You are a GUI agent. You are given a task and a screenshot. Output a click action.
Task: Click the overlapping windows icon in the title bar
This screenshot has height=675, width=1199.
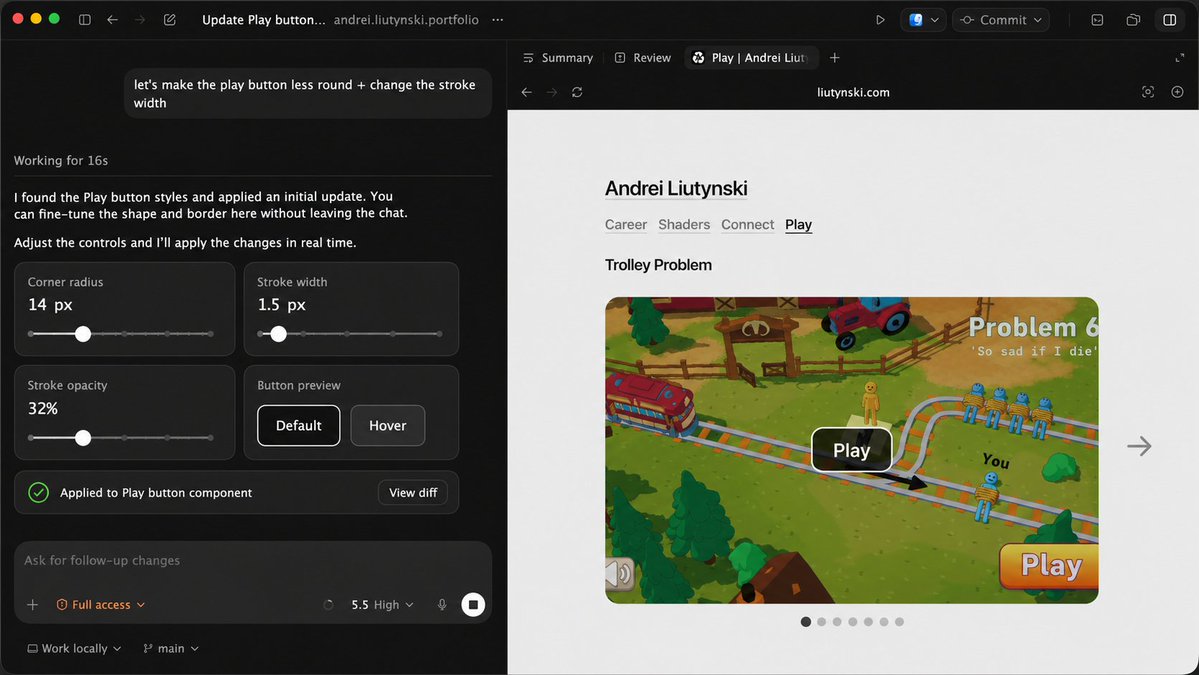[x=1133, y=20]
